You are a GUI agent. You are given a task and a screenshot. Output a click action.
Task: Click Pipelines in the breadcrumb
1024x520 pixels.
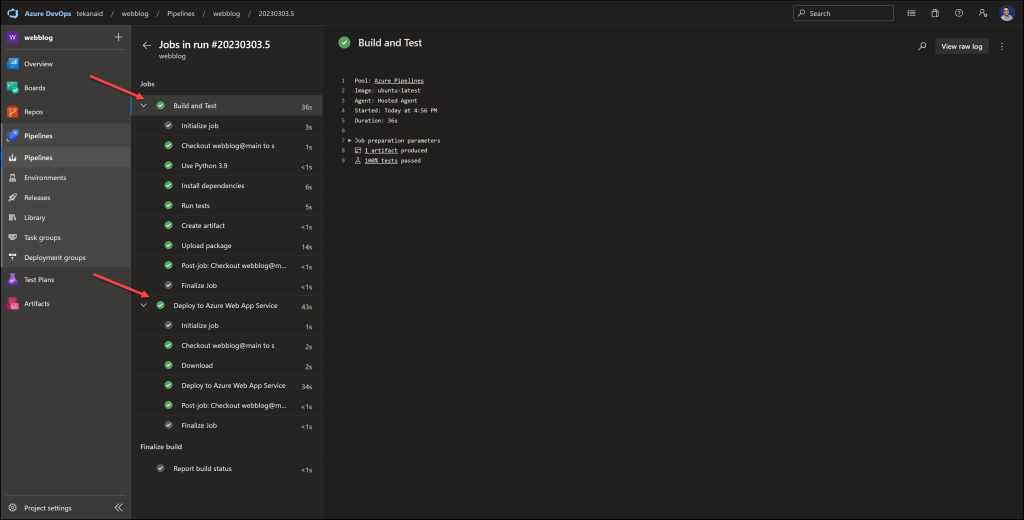(181, 13)
